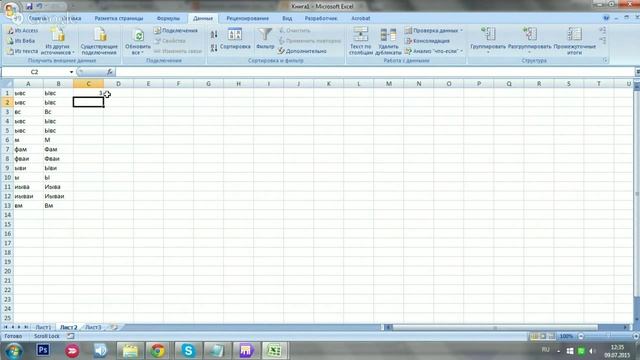Open the Sort (Сортировка) dialog
This screenshot has width=640, height=360.
click(235, 39)
